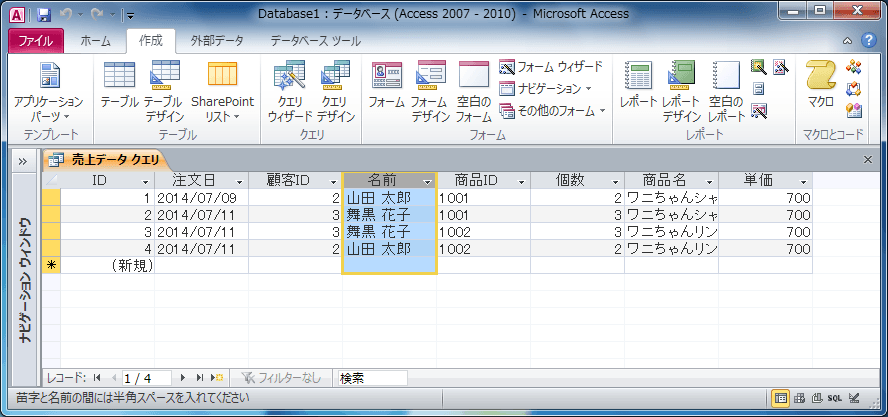The image size is (888, 417).
Task: Create a new フォーム (Form)
Action: pos(387,85)
